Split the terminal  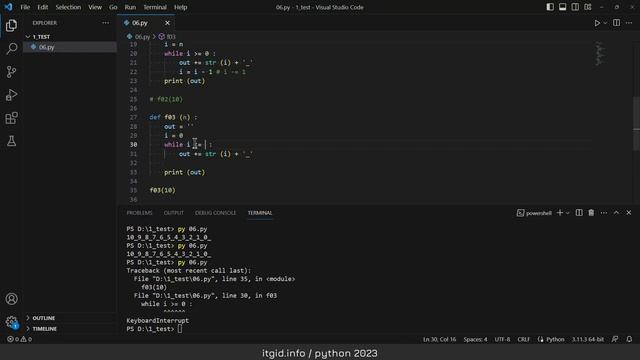(x=579, y=213)
